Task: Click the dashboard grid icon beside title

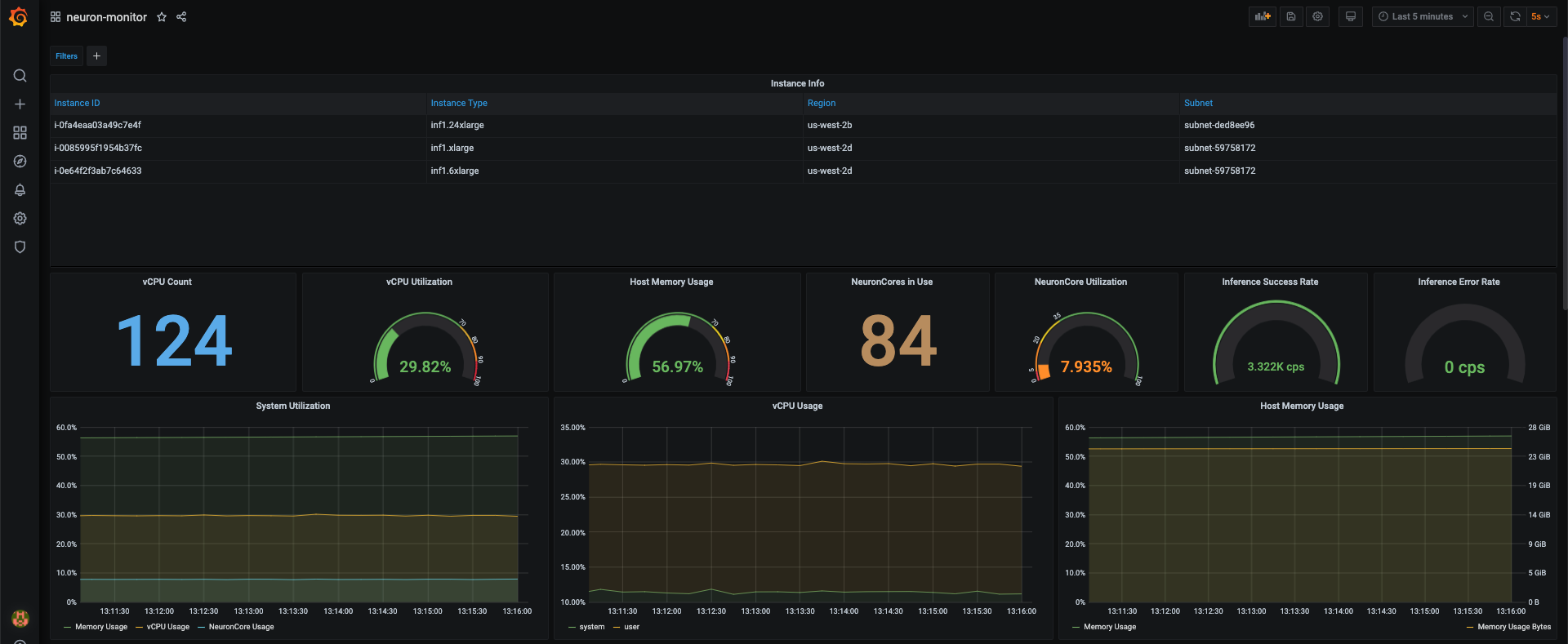Action: pos(56,17)
